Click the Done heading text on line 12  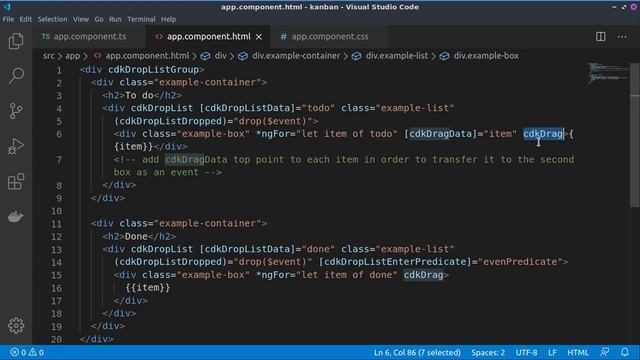136,236
